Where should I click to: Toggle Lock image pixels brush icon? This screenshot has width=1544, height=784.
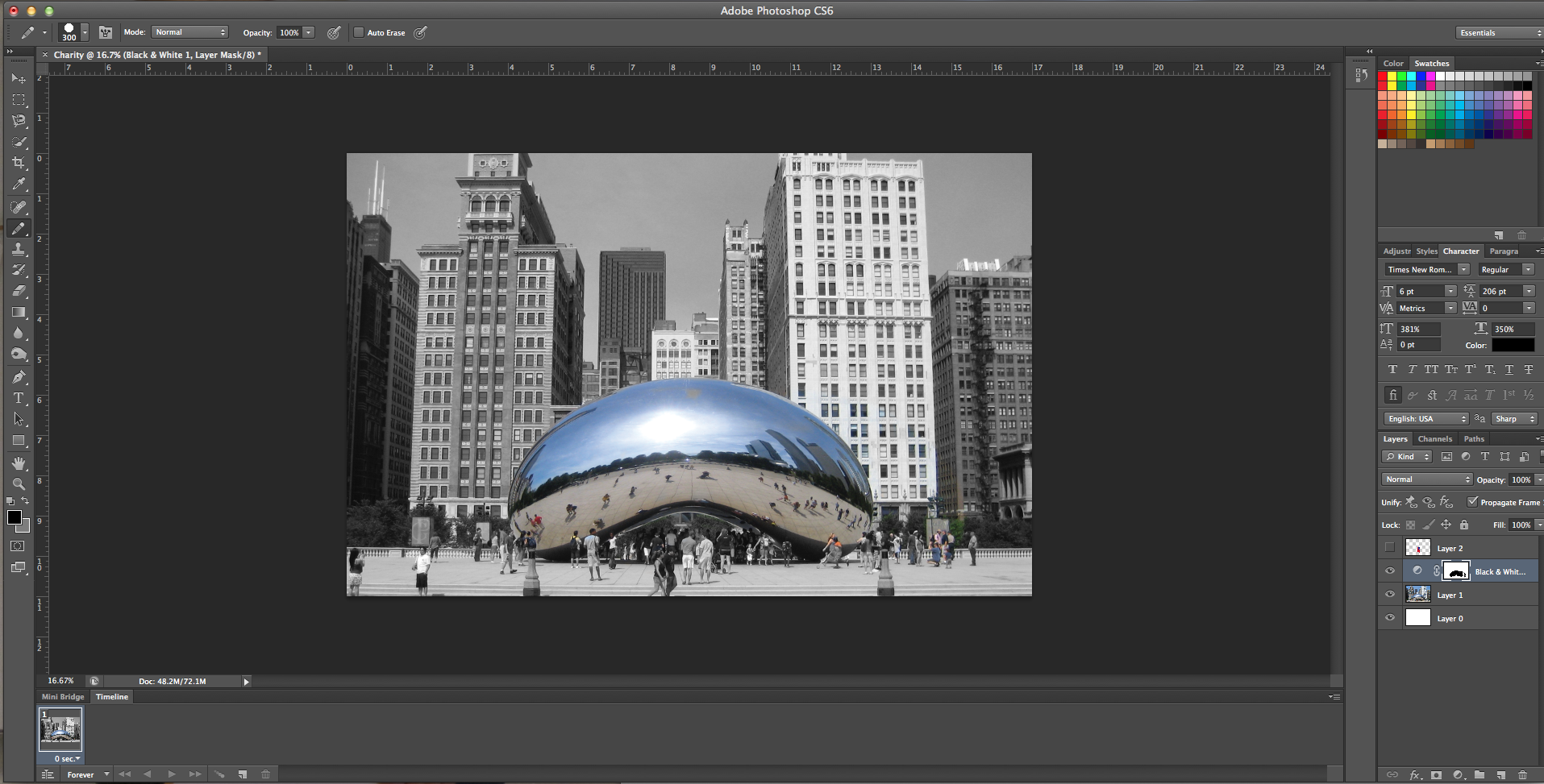(x=1429, y=525)
